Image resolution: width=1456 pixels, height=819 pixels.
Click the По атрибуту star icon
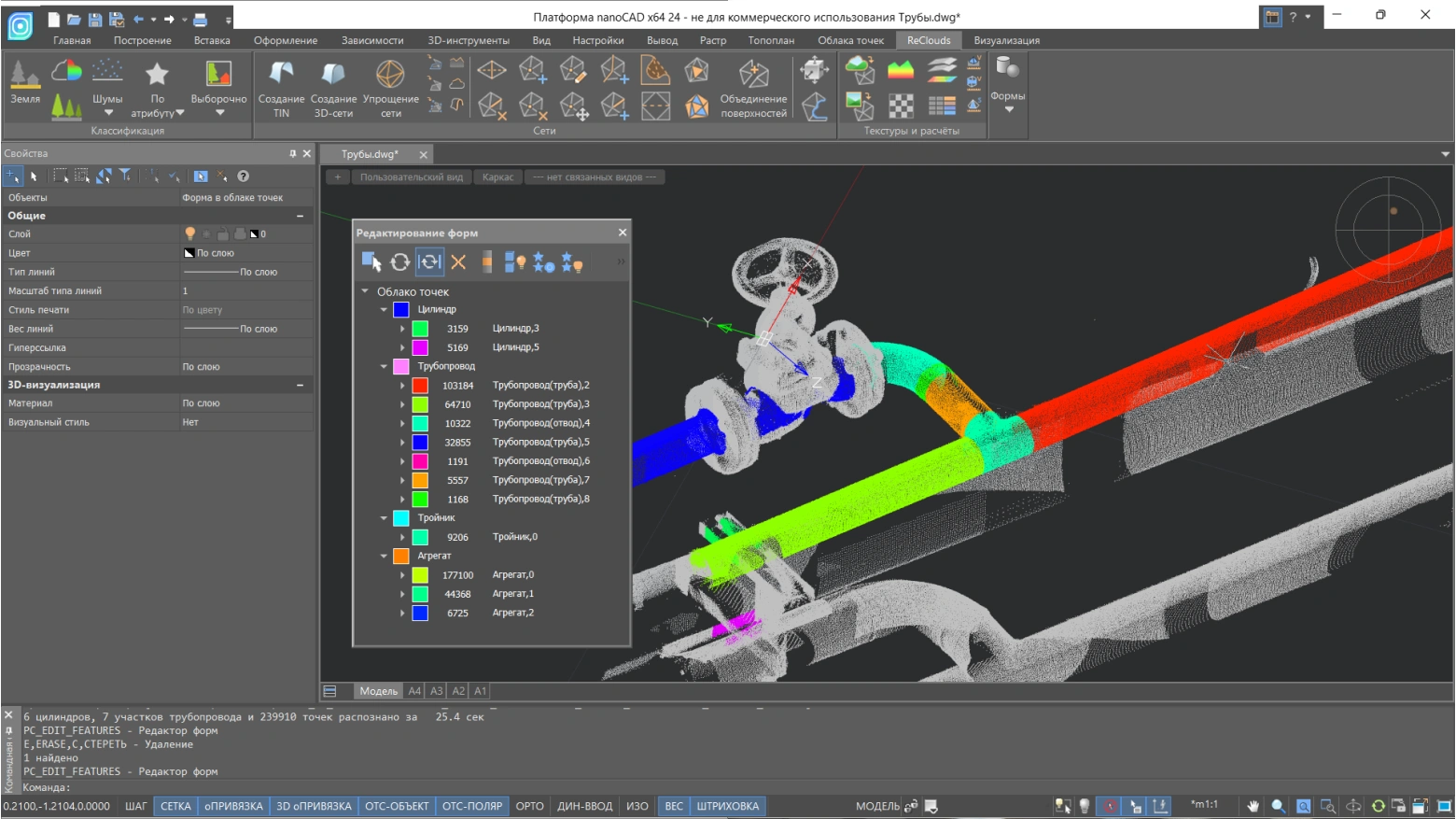coord(157,75)
